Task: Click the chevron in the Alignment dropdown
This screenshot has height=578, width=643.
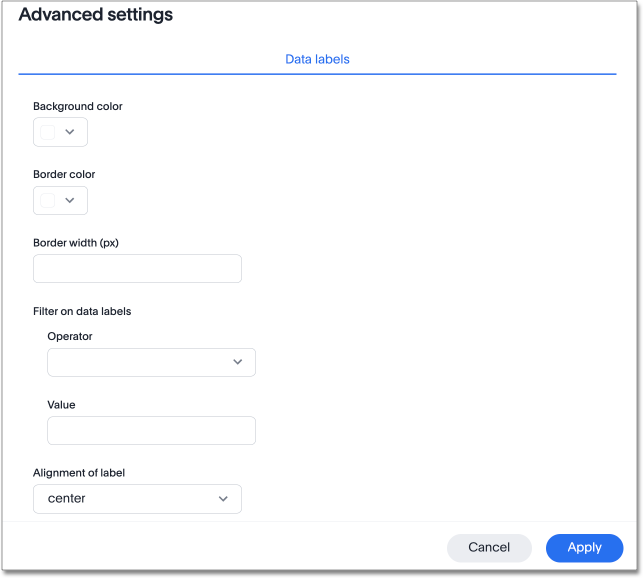Action: [223, 498]
